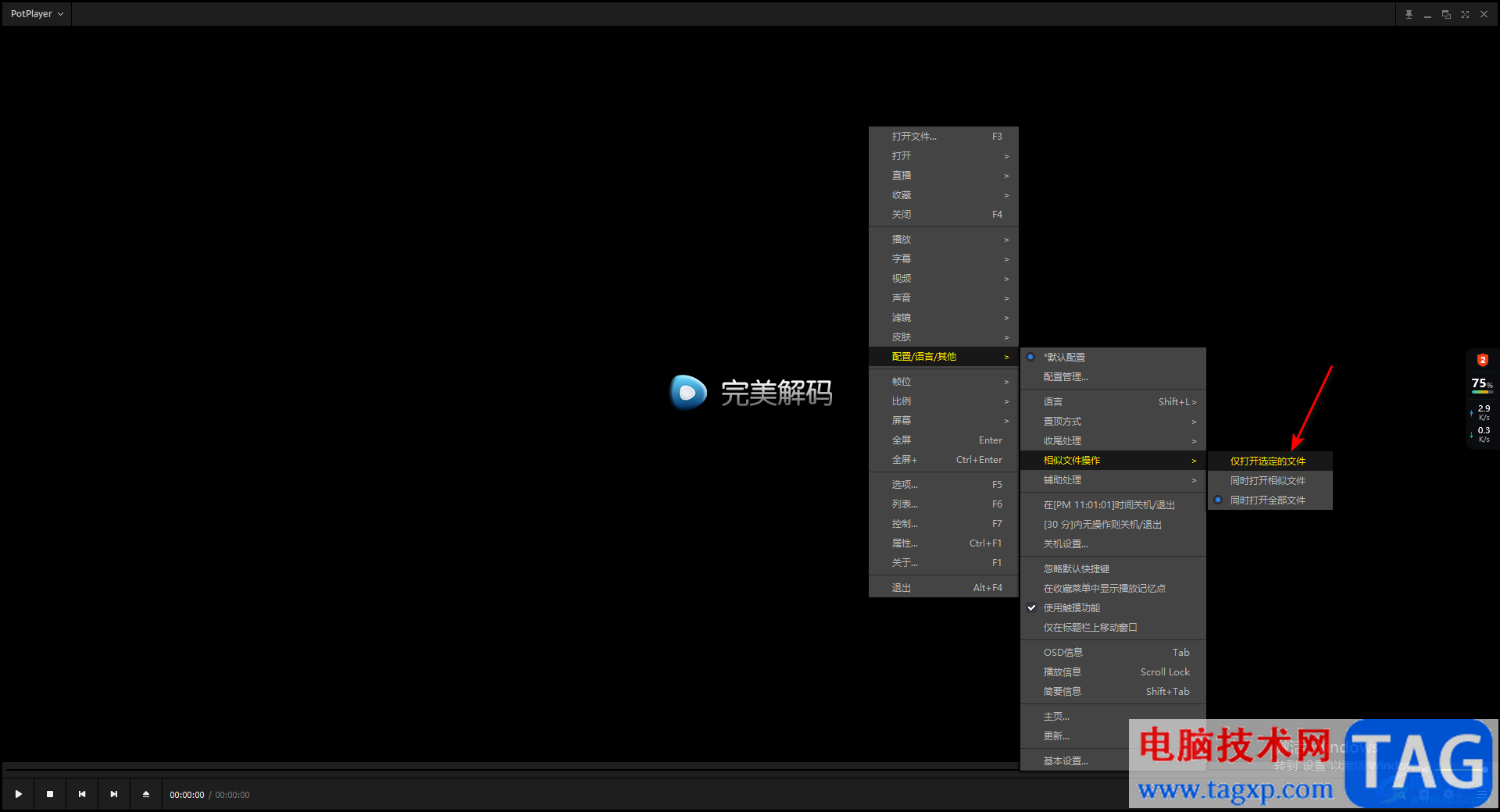Select the *默认配置 profile
1500x812 pixels.
pos(1113,357)
